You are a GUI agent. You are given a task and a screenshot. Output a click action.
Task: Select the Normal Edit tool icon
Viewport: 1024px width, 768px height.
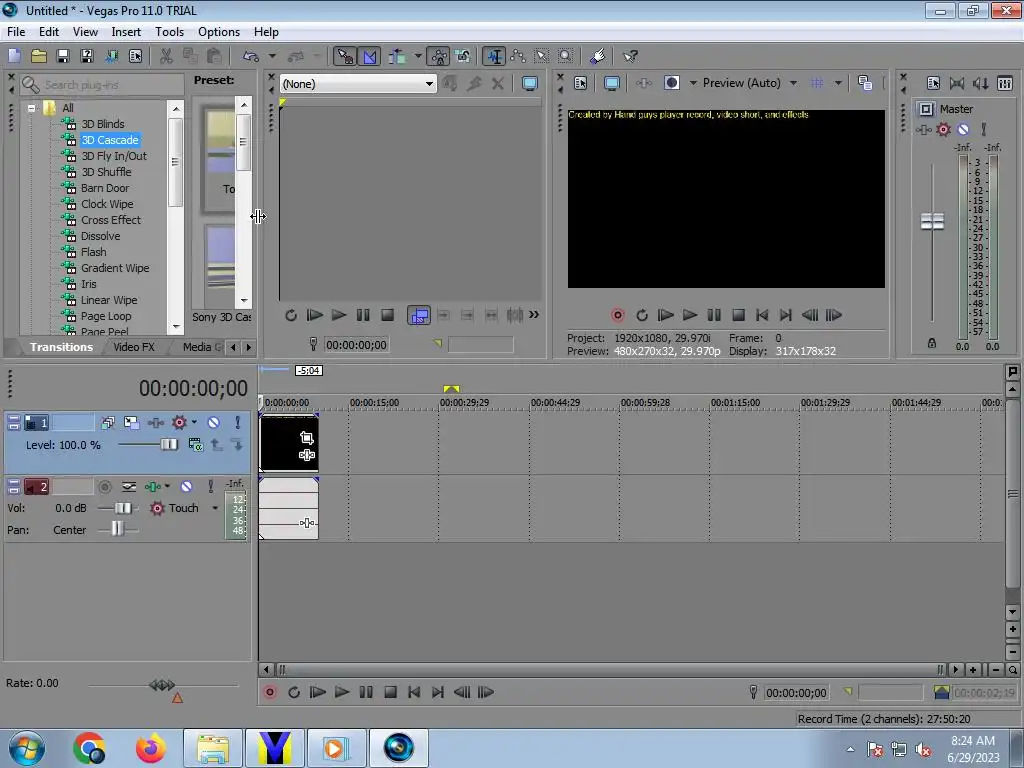(494, 56)
